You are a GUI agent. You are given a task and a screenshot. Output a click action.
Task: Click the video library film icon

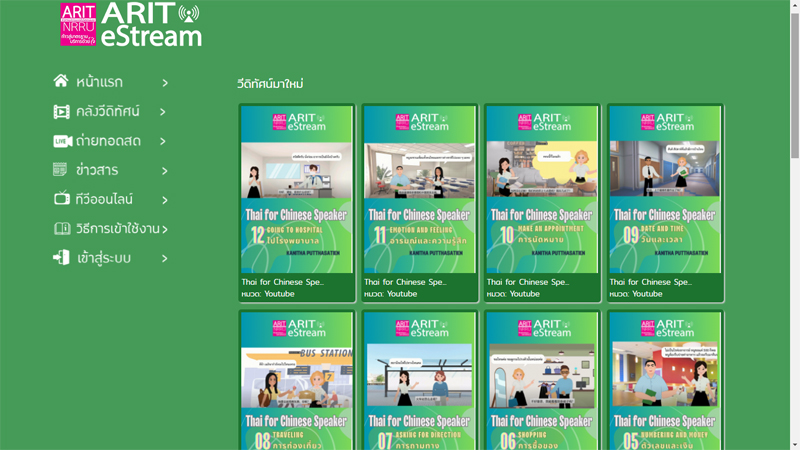pyautogui.click(x=61, y=111)
